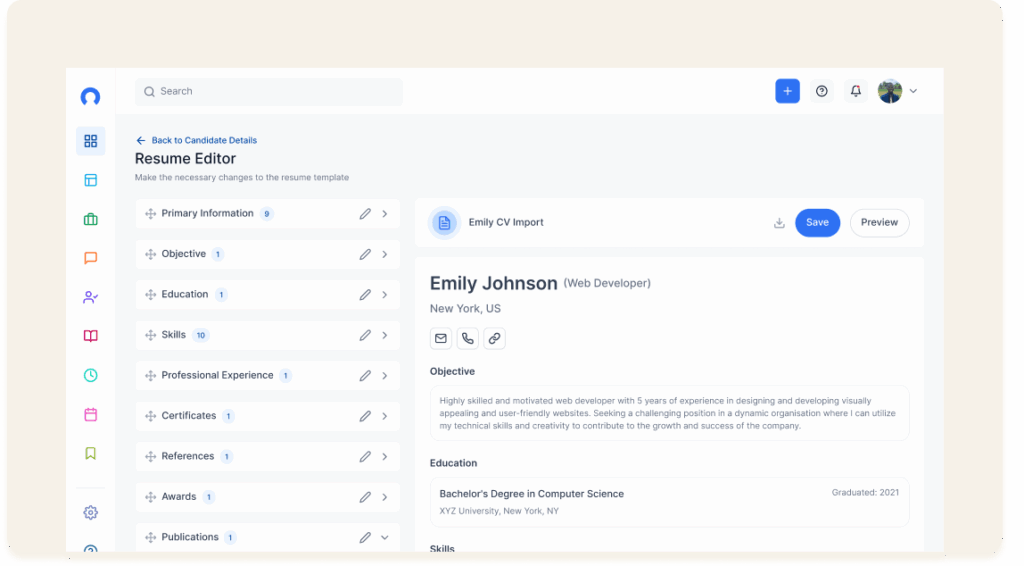1024x566 pixels.
Task: Select the Certificates section row
Action: coord(268,416)
